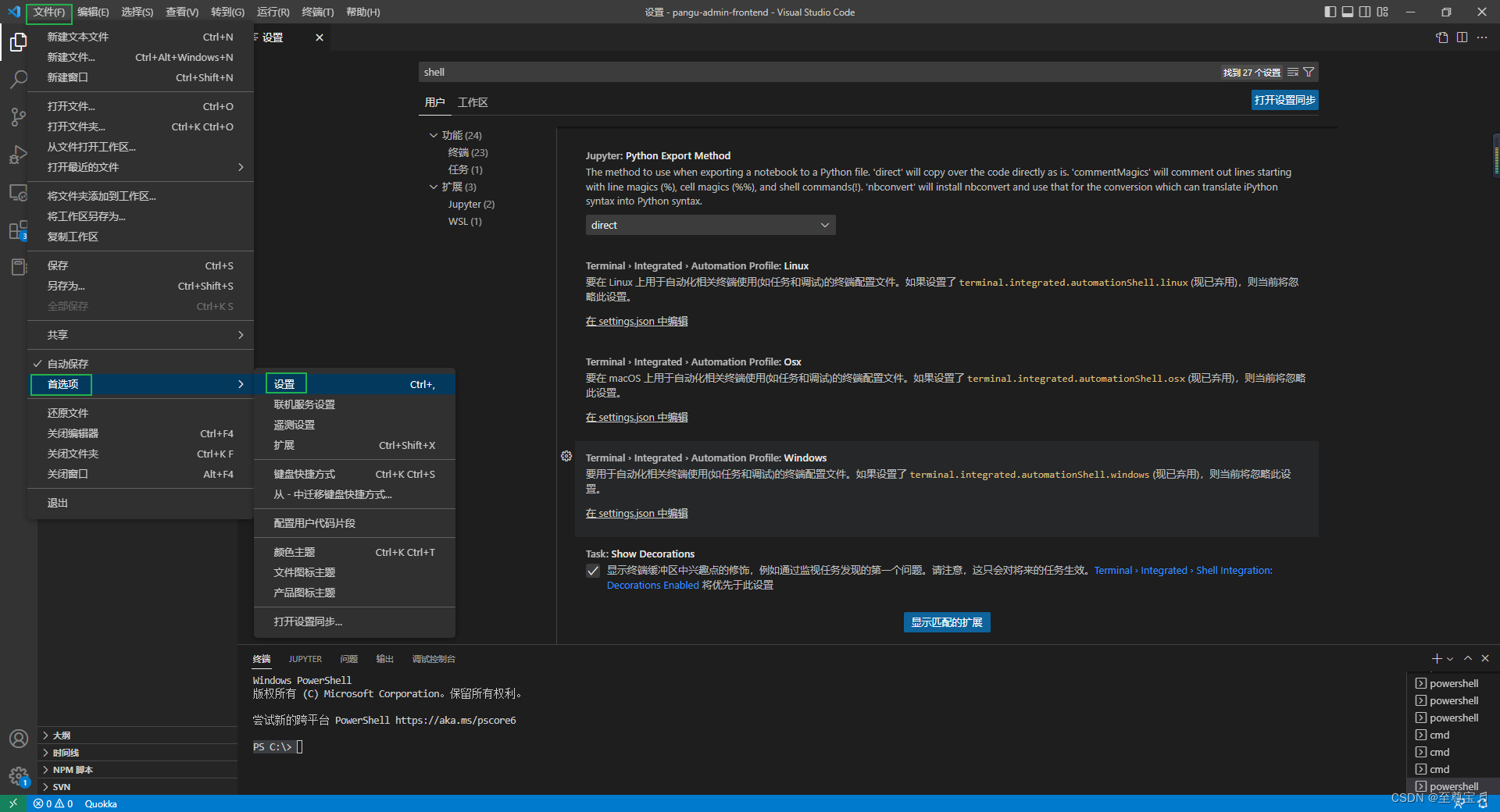This screenshot has height=812, width=1500.
Task: Open the Search view icon
Action: point(18,79)
